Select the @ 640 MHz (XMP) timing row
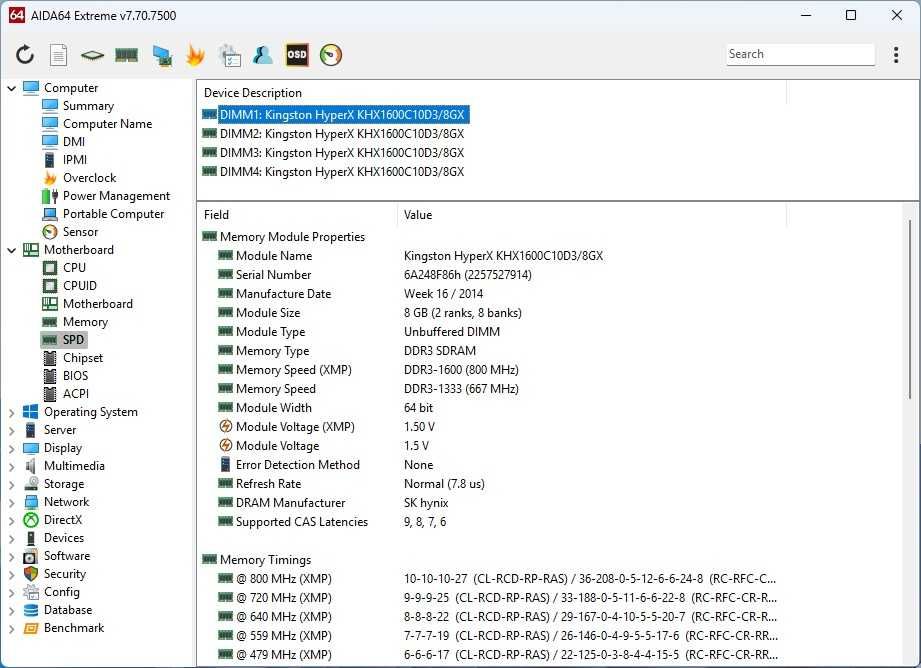Viewport: 921px width, 668px height. 491,617
